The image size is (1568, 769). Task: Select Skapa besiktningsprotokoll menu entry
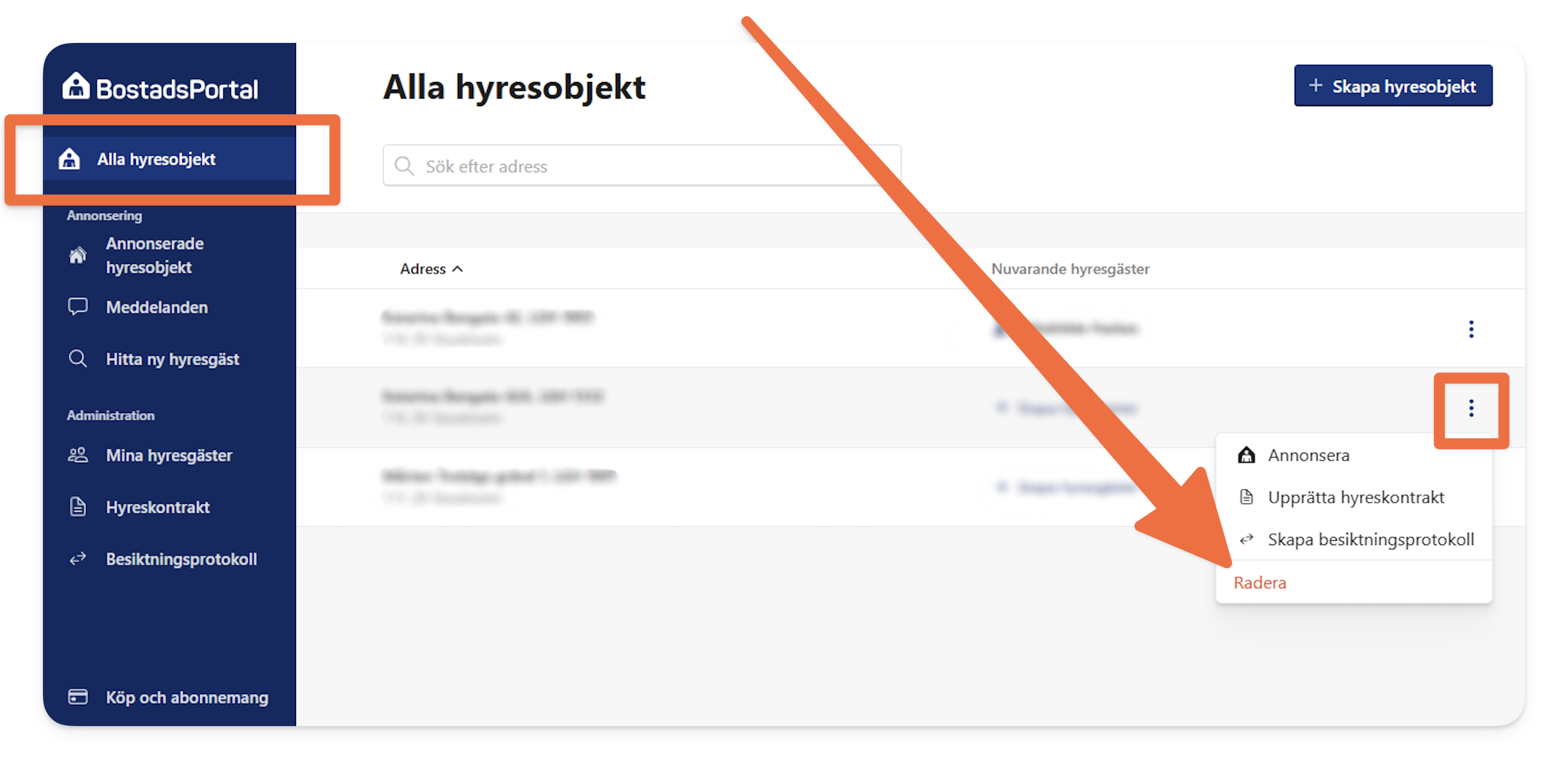1354,539
